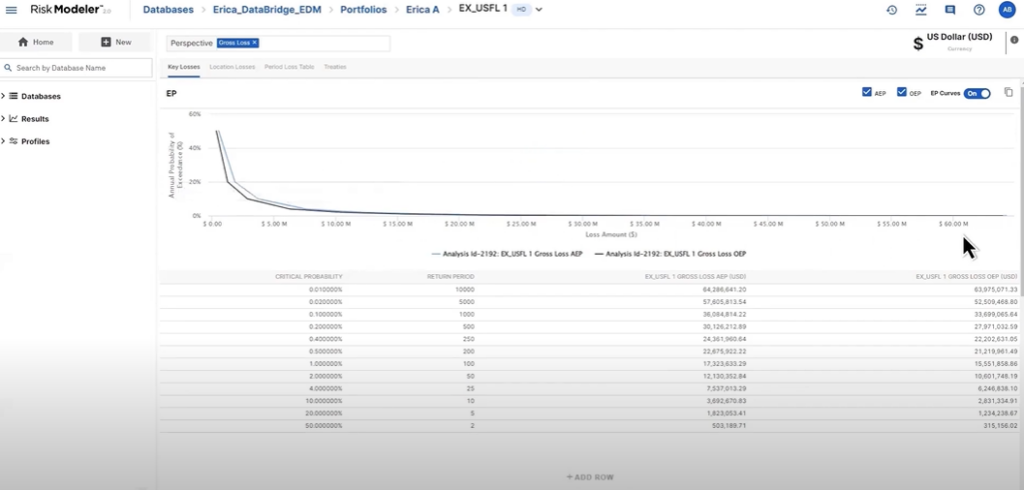This screenshot has width=1024, height=490.
Task: Open the history clock icon
Action: 892,10
